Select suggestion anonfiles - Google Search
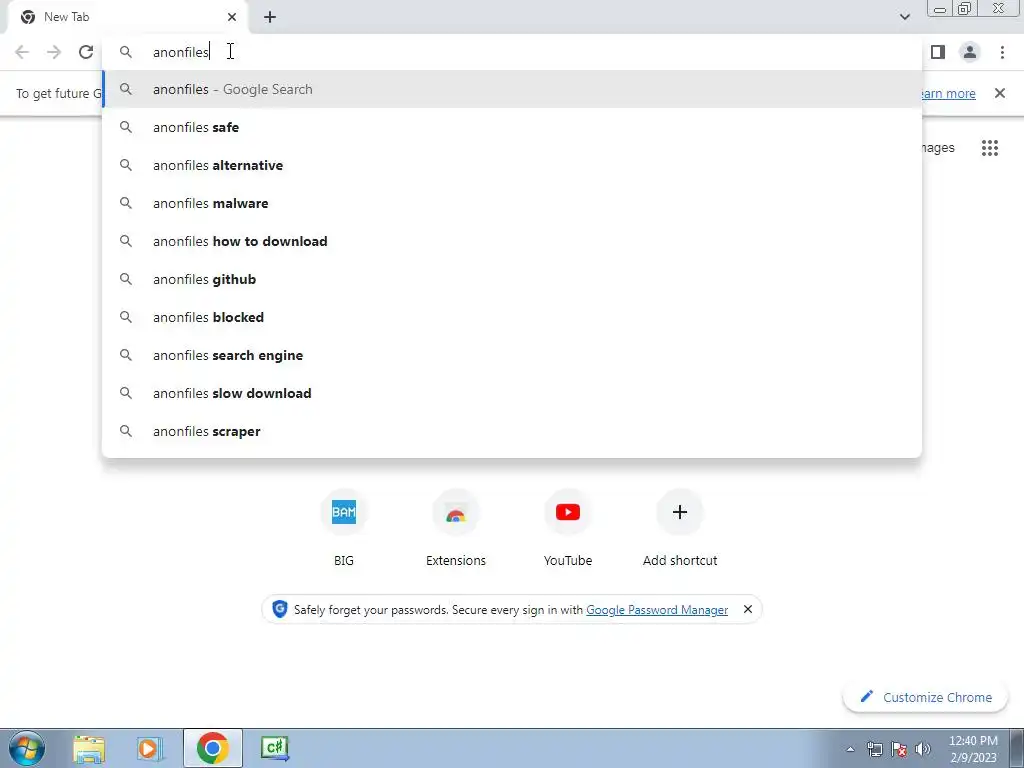Viewport: 1024px width, 768px height. click(x=512, y=89)
